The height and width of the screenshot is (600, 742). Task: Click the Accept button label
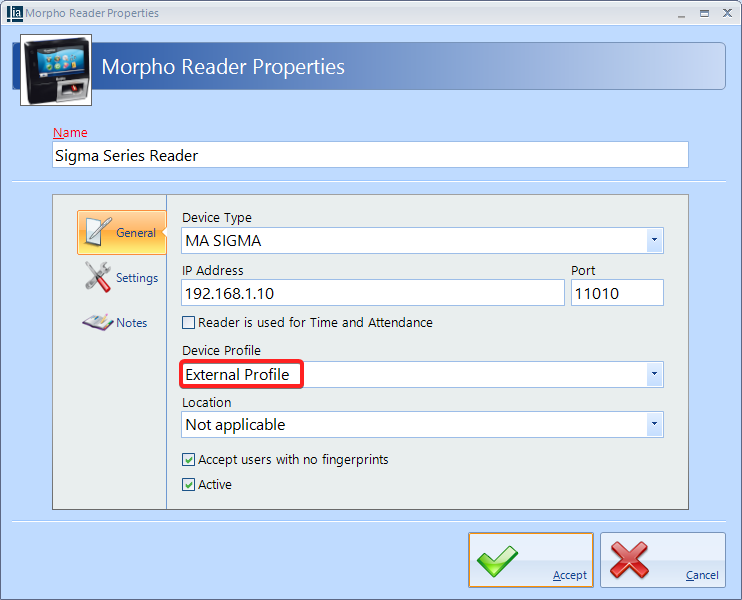point(570,575)
